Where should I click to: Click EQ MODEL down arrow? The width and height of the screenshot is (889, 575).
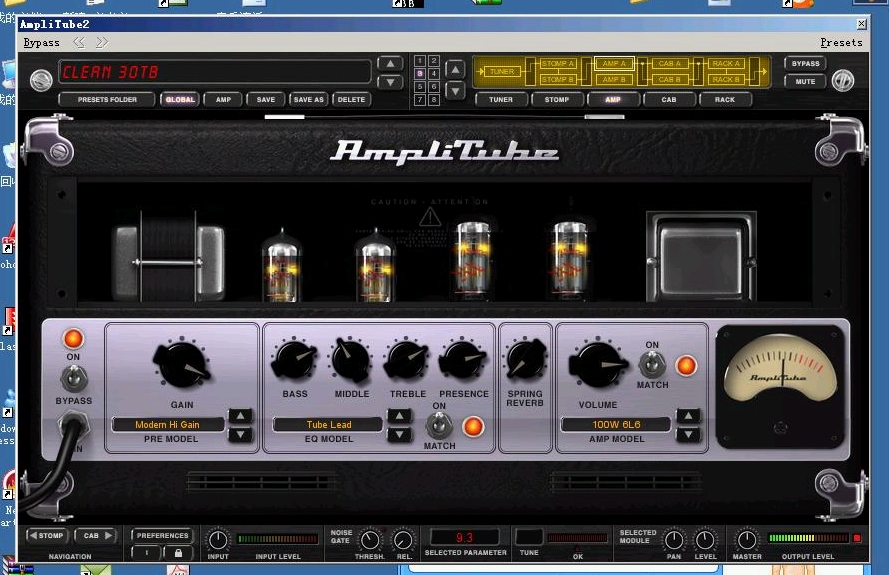click(399, 435)
